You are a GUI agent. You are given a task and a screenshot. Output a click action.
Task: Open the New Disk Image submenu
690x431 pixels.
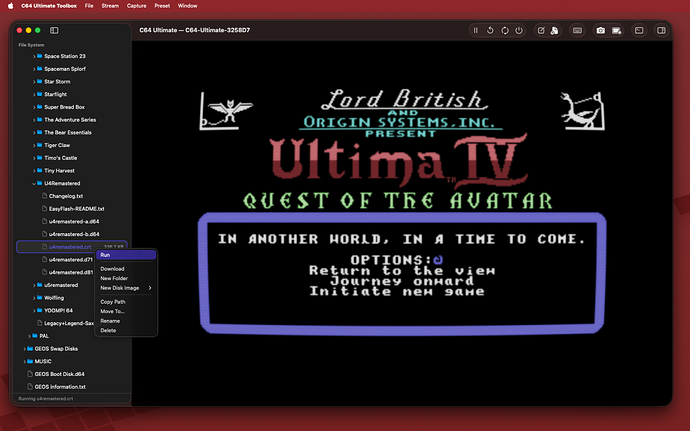(126, 288)
